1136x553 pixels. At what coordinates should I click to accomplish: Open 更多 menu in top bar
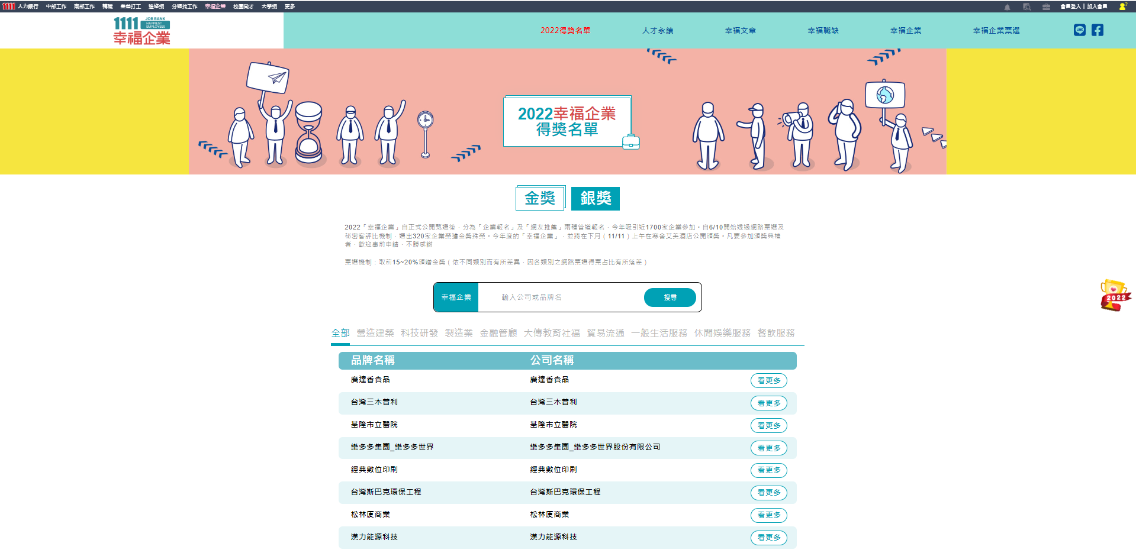tap(290, 7)
